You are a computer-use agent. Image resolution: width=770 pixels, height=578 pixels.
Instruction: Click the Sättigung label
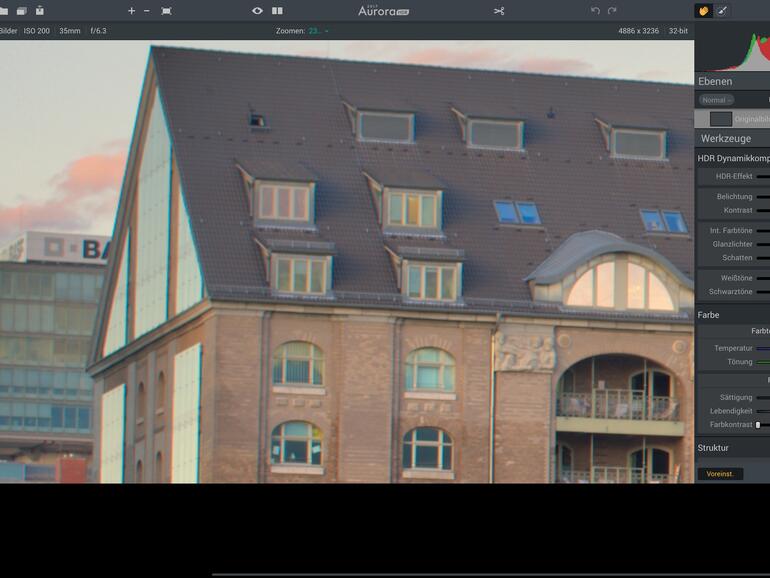(x=736, y=397)
